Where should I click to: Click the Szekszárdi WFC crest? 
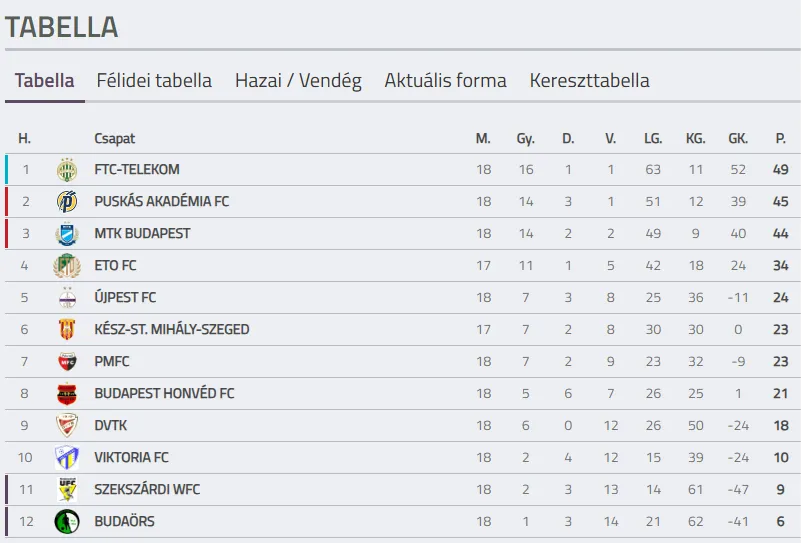coord(67,490)
